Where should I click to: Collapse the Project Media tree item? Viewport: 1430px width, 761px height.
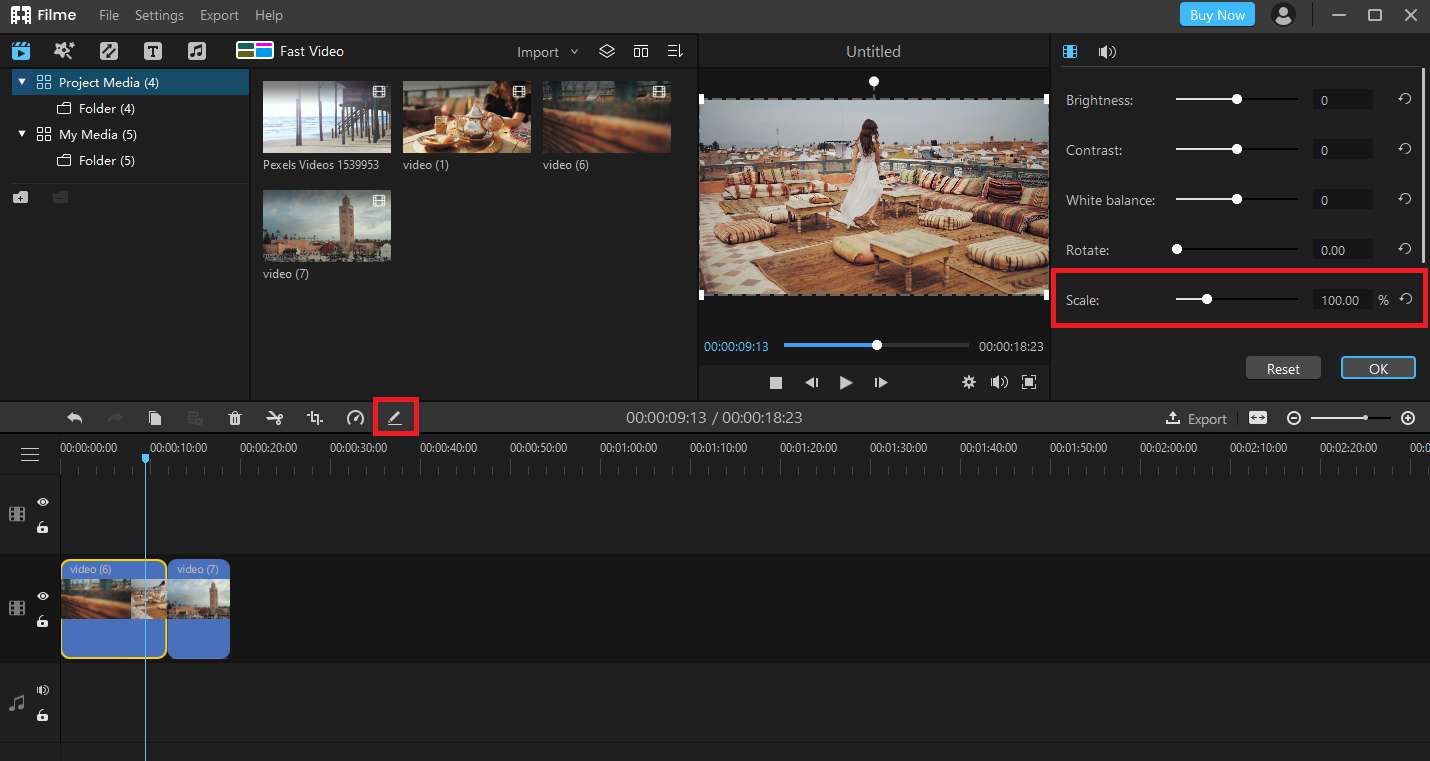point(22,82)
